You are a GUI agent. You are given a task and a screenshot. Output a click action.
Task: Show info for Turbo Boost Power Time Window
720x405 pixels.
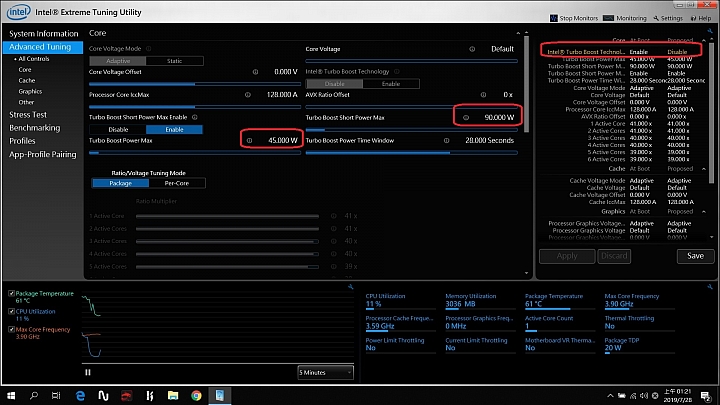tap(446, 141)
